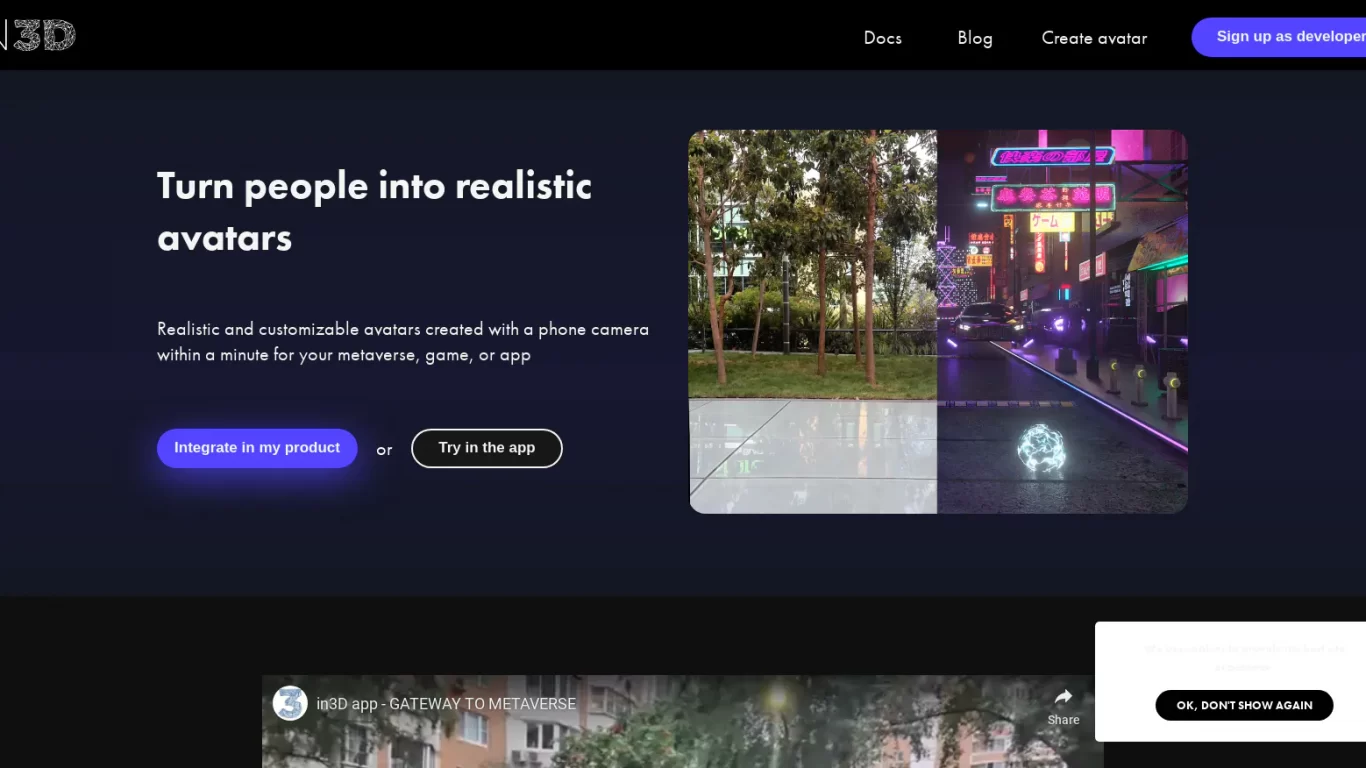
Task: Click the YouTube Share arrow icon
Action: [1063, 697]
